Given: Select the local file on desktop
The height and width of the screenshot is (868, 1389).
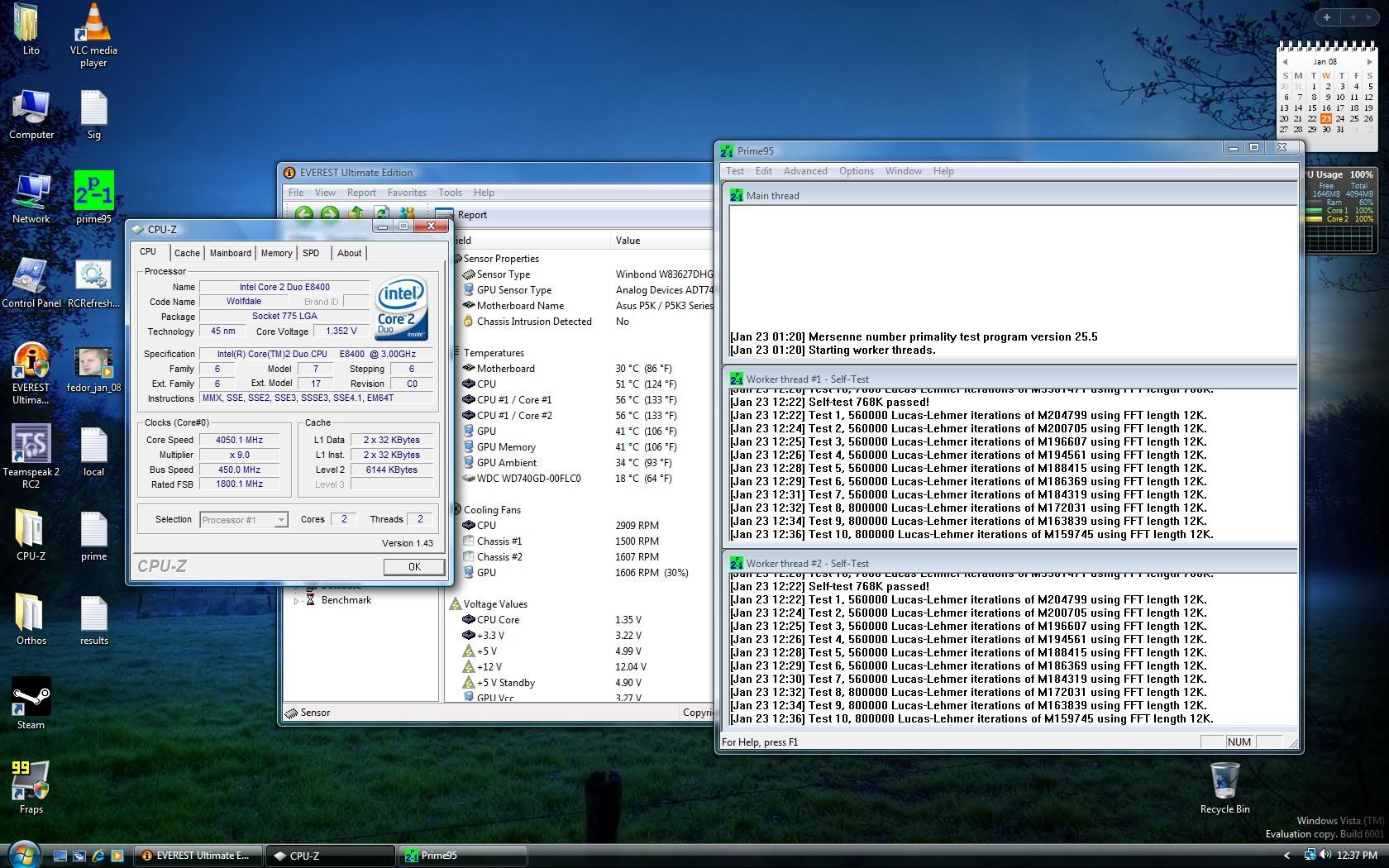Looking at the screenshot, I should (93, 452).
